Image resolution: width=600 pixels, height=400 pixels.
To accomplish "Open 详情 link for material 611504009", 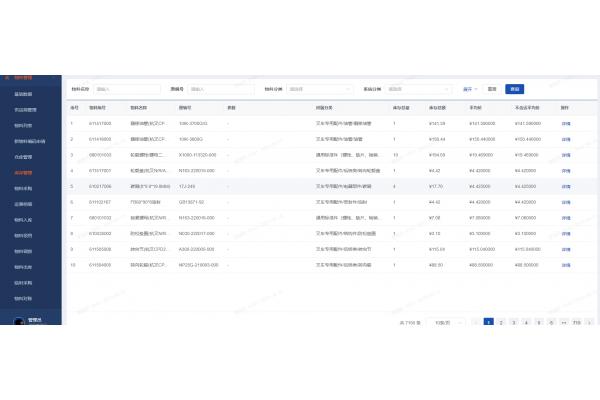I will (x=565, y=265).
